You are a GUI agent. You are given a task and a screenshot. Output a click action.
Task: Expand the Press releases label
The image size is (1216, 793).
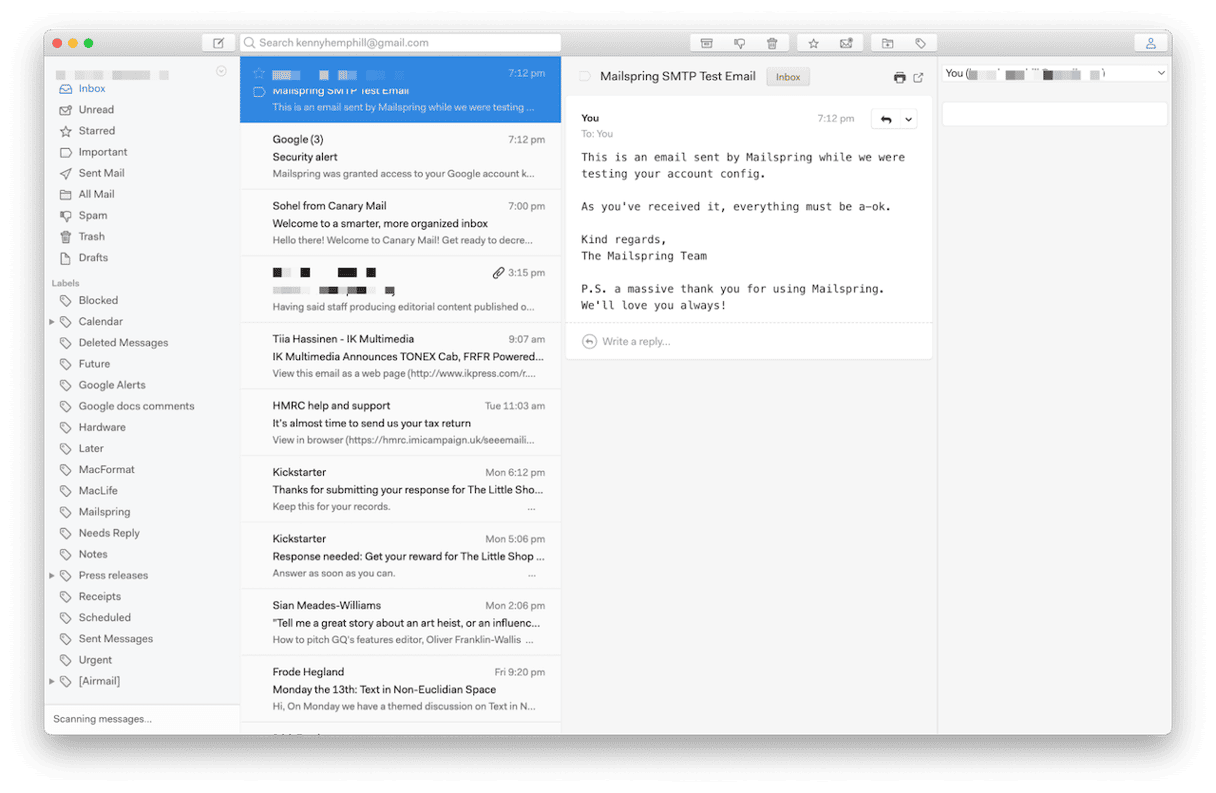coord(52,576)
